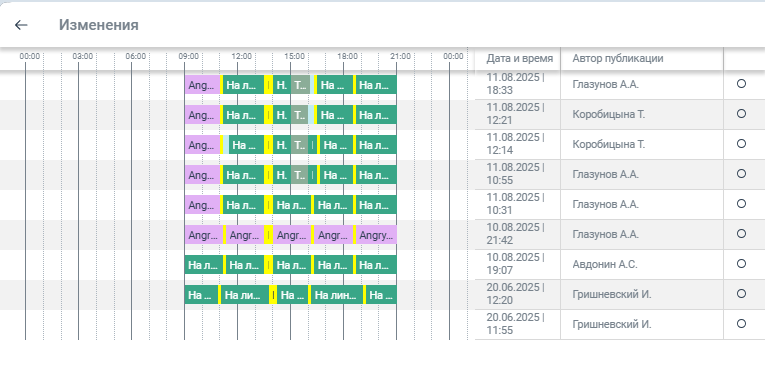Select radio button for 10.08.2025 21:42 row
This screenshot has width=765, height=371.
pyautogui.click(x=741, y=233)
